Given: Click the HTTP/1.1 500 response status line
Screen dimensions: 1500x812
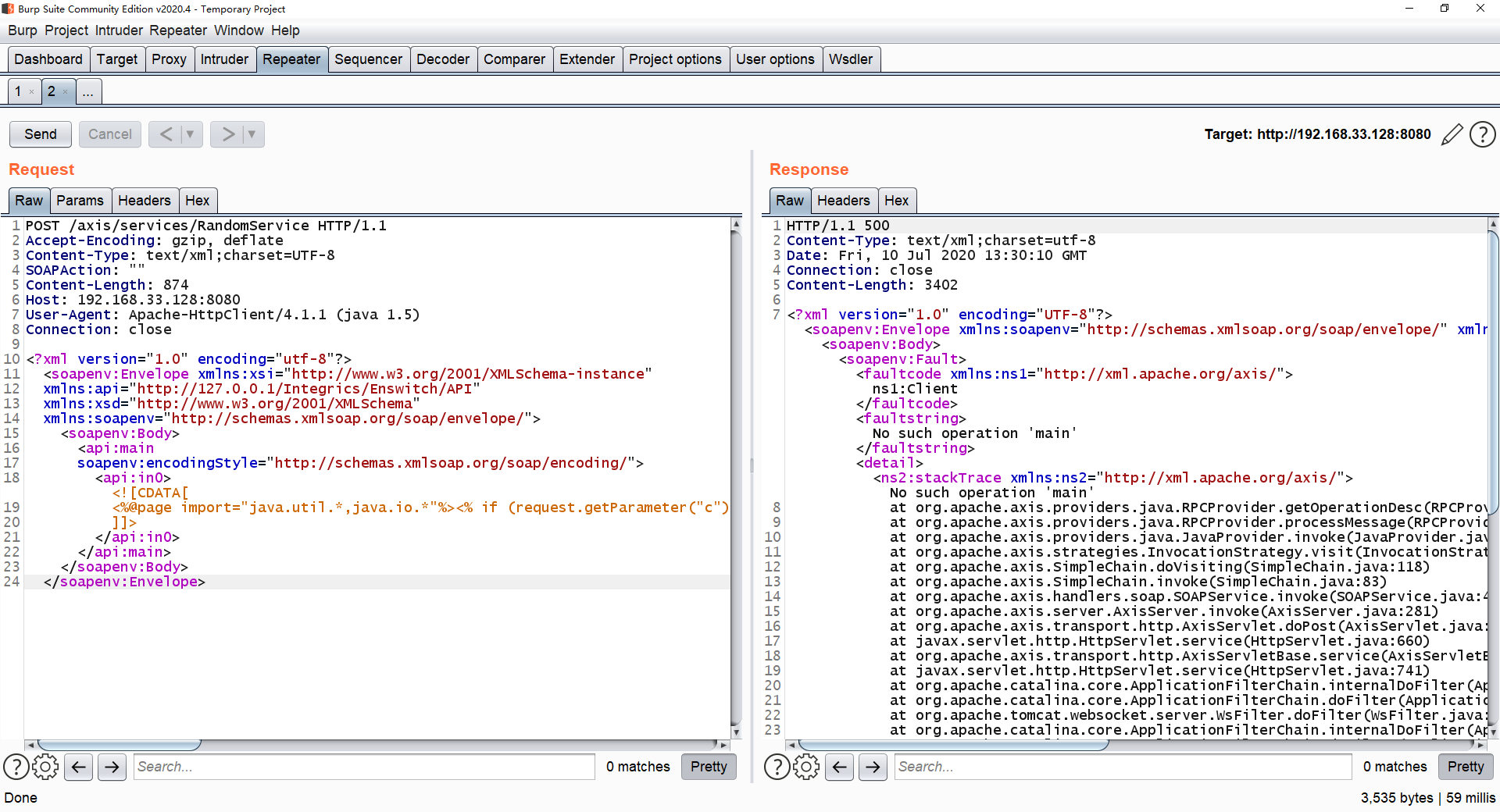Looking at the screenshot, I should point(837,226).
